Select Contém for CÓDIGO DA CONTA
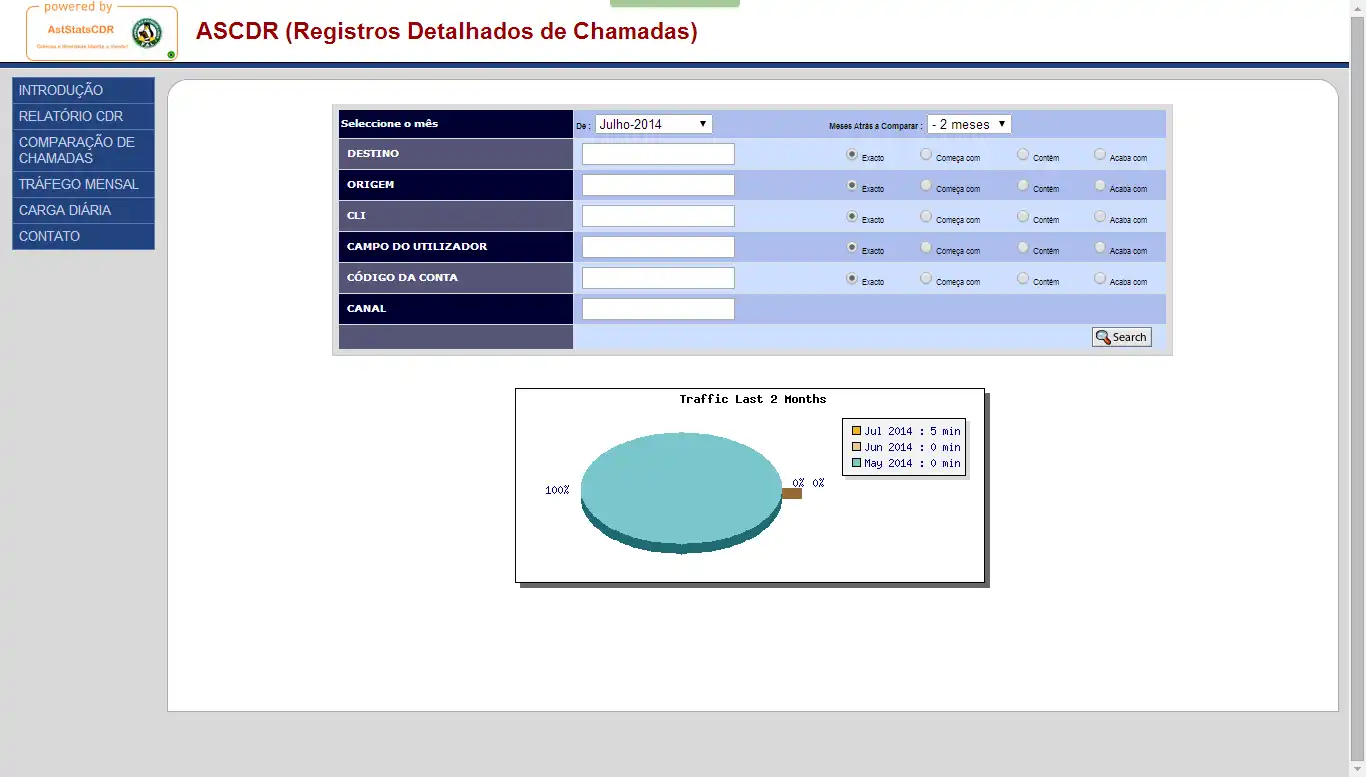This screenshot has width=1366, height=777. pyautogui.click(x=1023, y=279)
